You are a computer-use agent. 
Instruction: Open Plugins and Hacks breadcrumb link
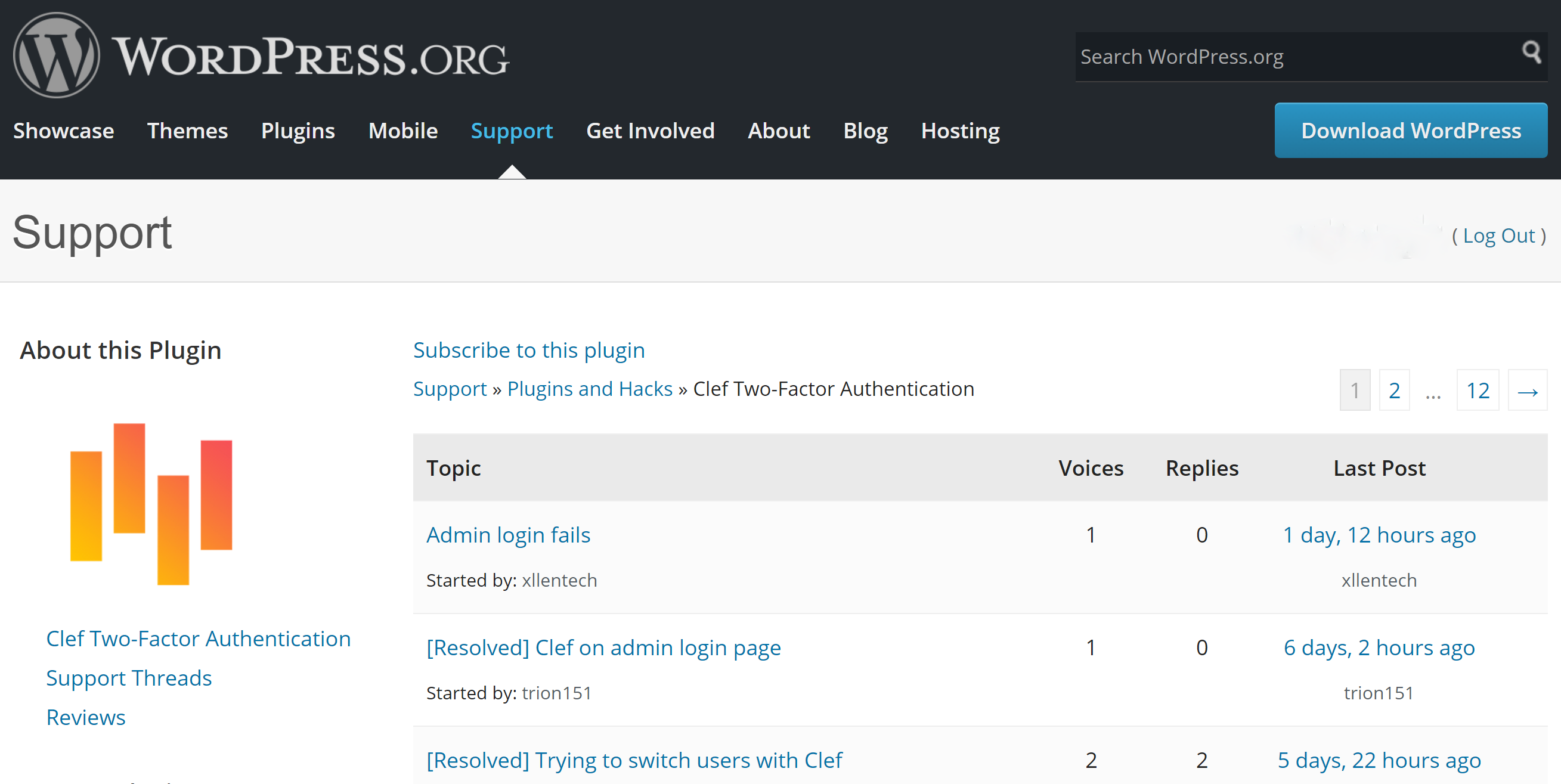pyautogui.click(x=589, y=389)
